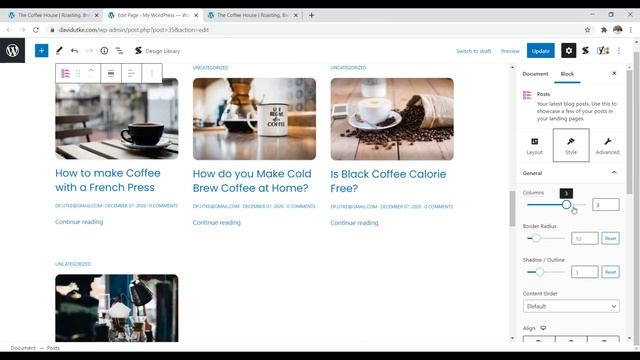
Task: Preview the page
Action: tap(510, 51)
